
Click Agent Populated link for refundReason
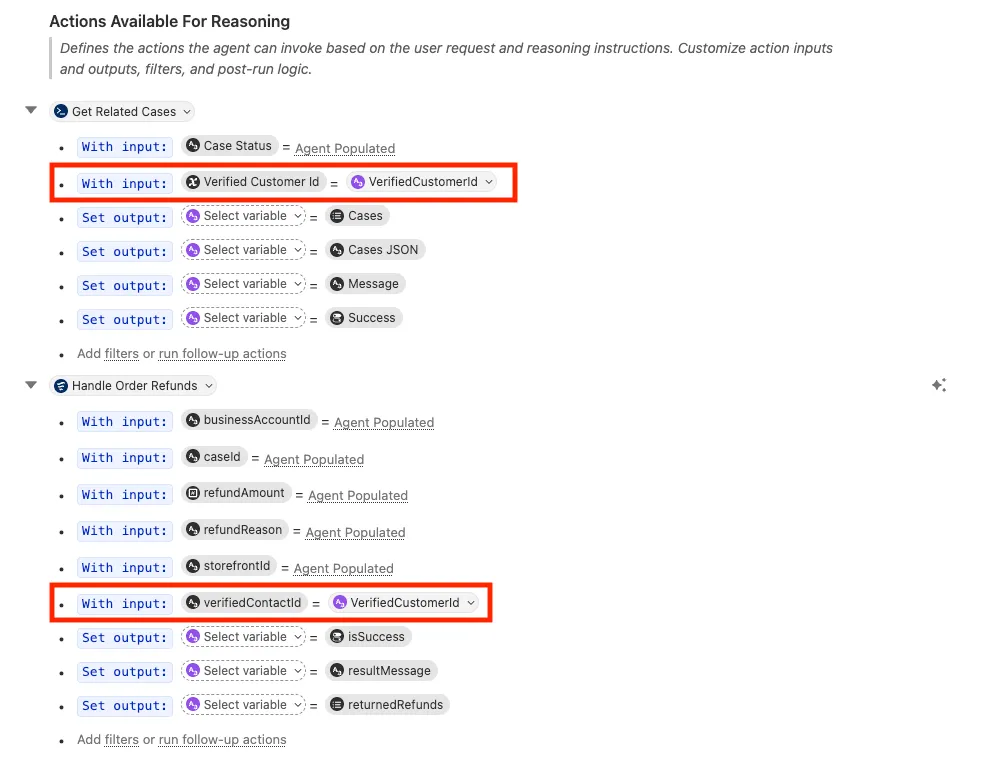(355, 532)
